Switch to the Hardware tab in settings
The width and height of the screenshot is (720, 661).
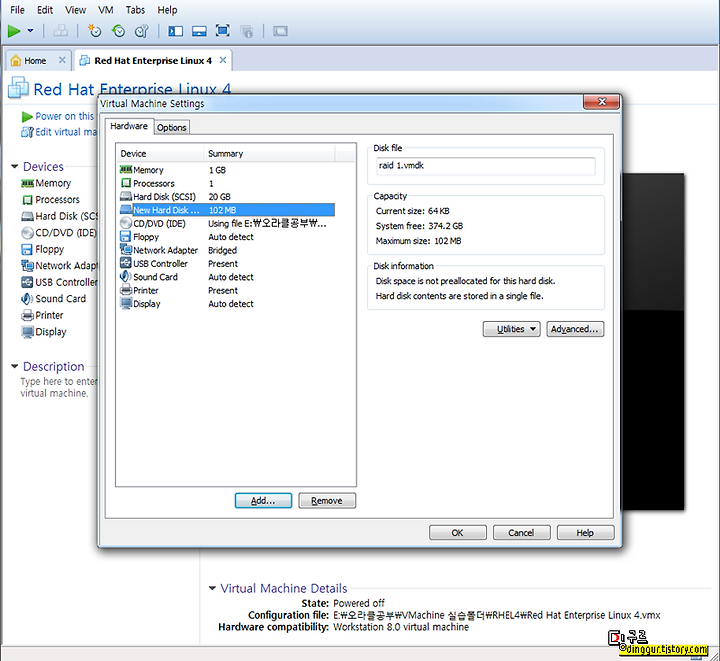tap(129, 126)
